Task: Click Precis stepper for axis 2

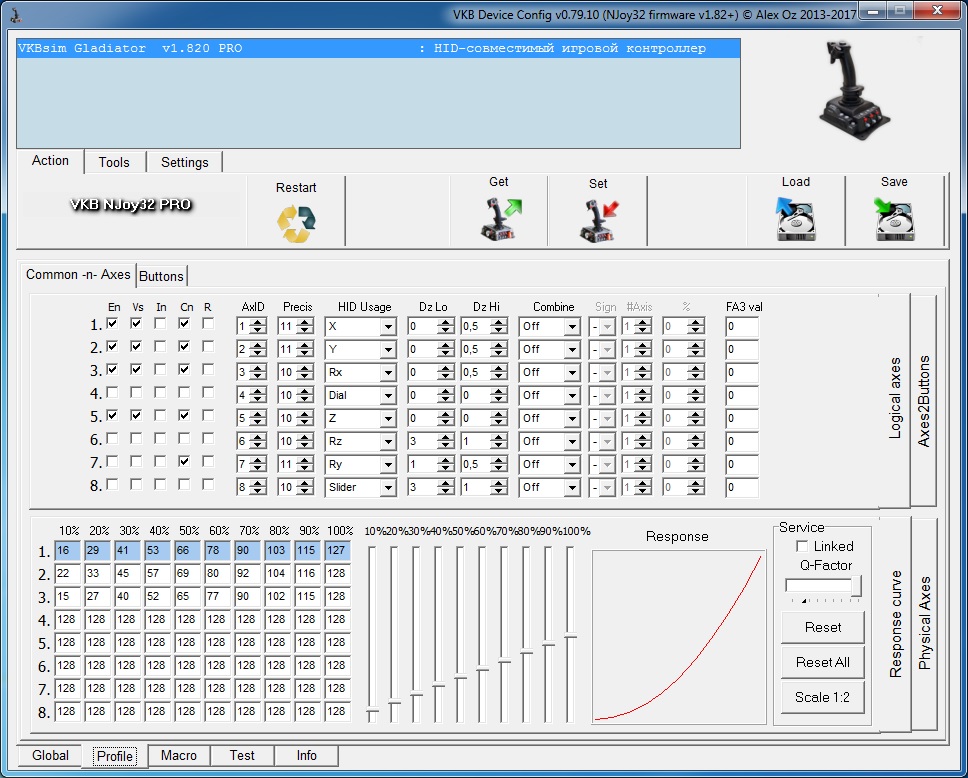Action: tap(304, 349)
